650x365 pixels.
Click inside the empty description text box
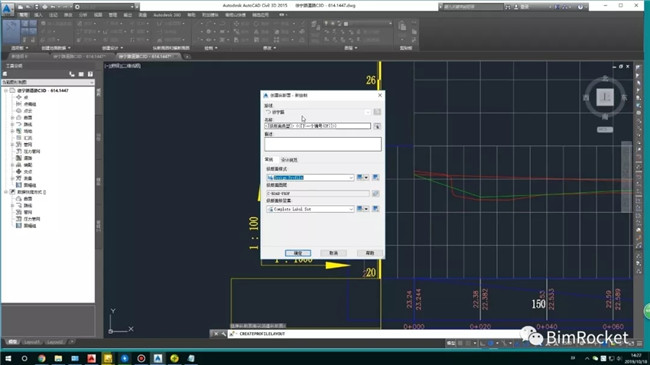tap(323, 144)
